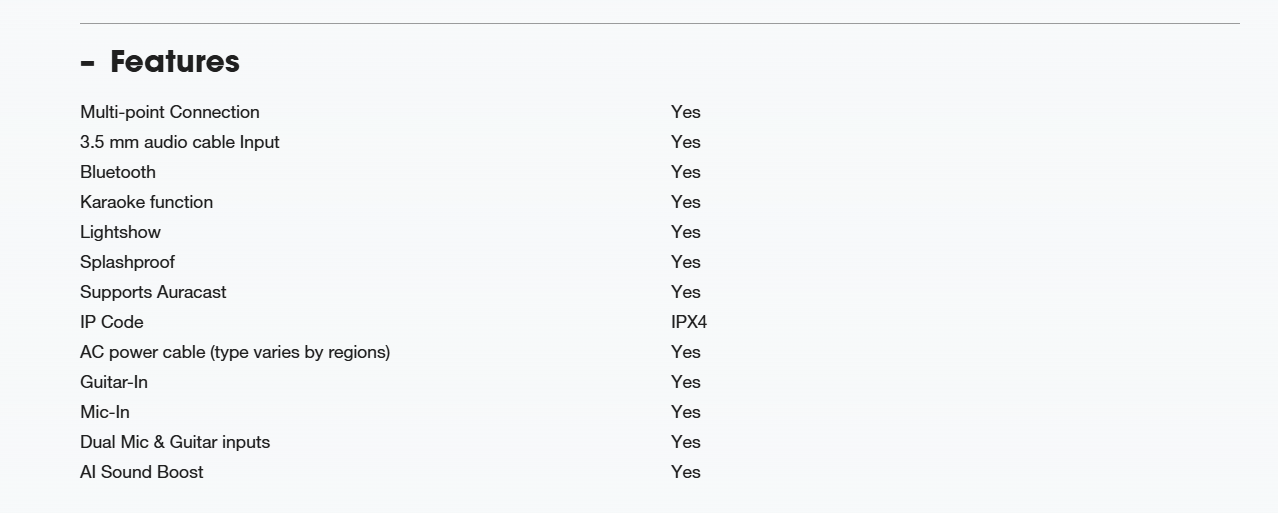1278x513 pixels.
Task: Select the Lightshow feature label
Action: [120, 232]
